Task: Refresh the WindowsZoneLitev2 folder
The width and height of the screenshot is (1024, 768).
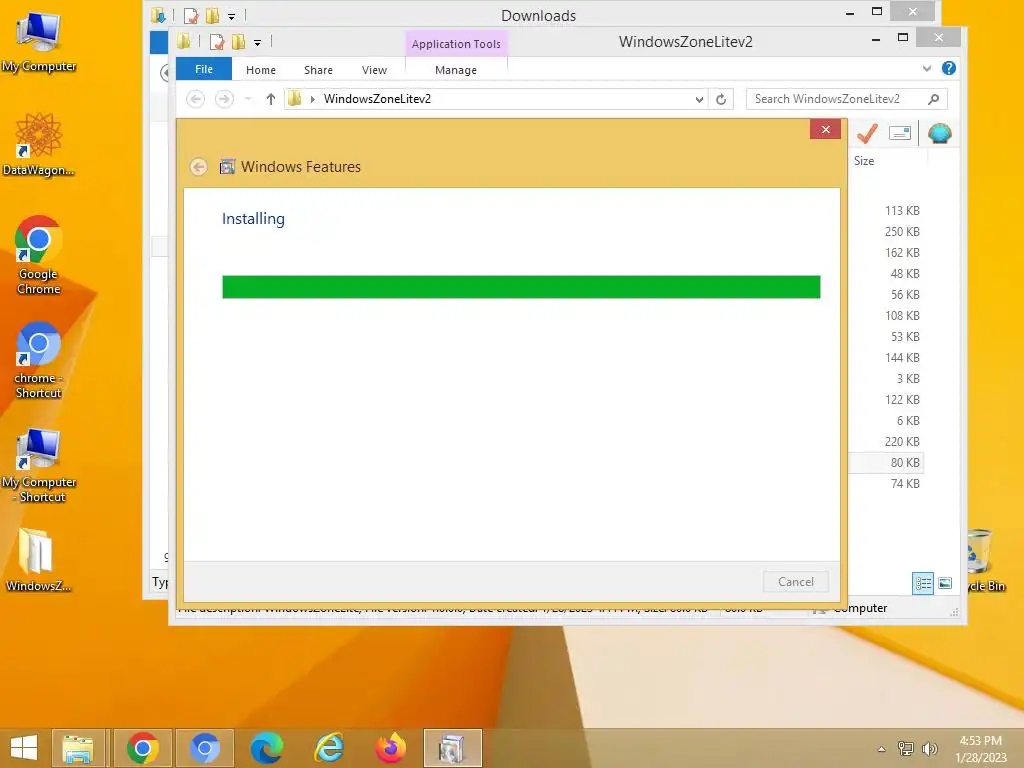Action: [x=721, y=99]
